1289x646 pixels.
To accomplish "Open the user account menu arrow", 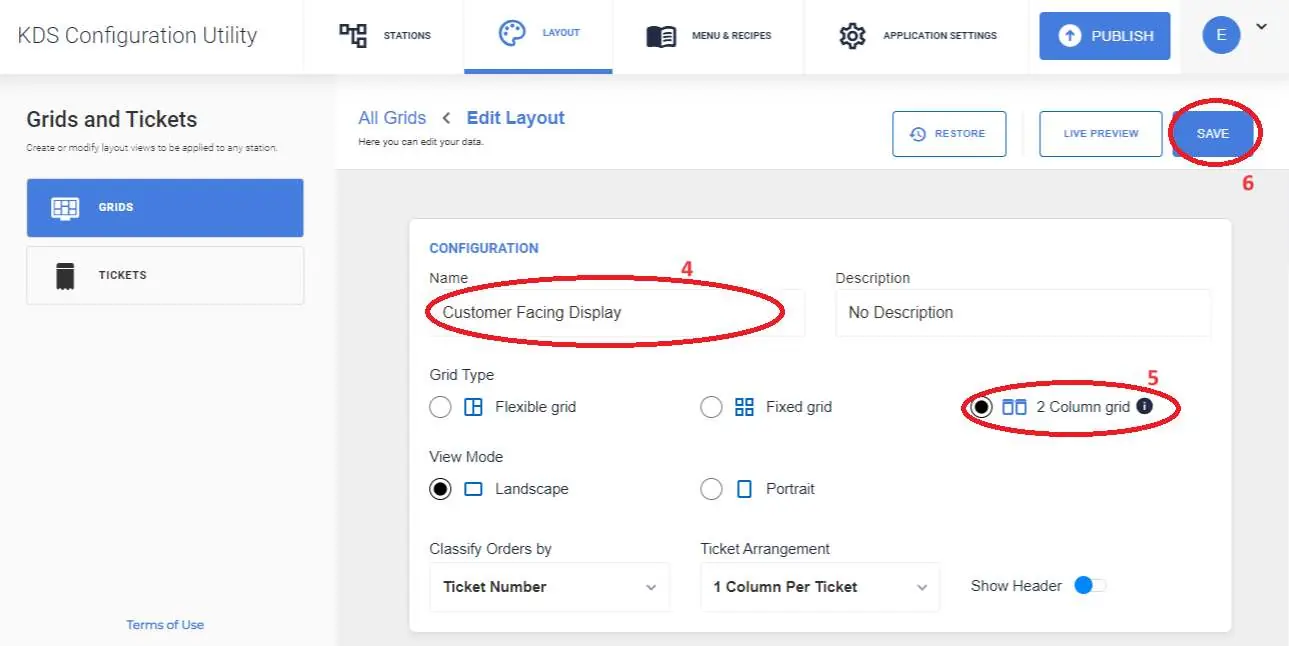I will click(1261, 27).
